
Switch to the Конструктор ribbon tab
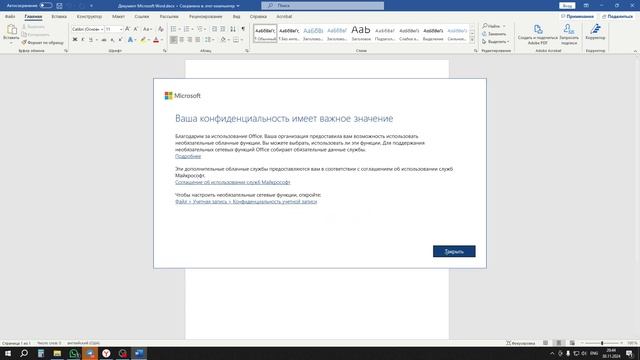click(x=89, y=17)
